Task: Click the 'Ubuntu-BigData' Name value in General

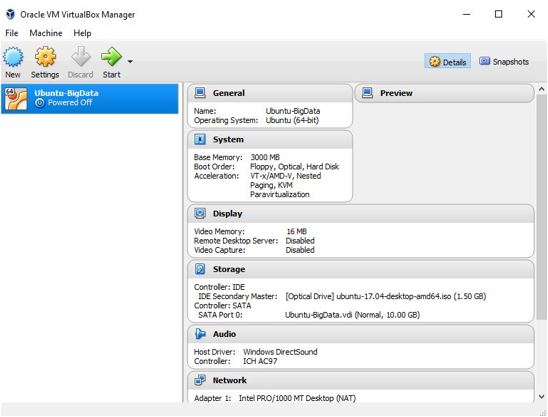Action: (x=293, y=111)
